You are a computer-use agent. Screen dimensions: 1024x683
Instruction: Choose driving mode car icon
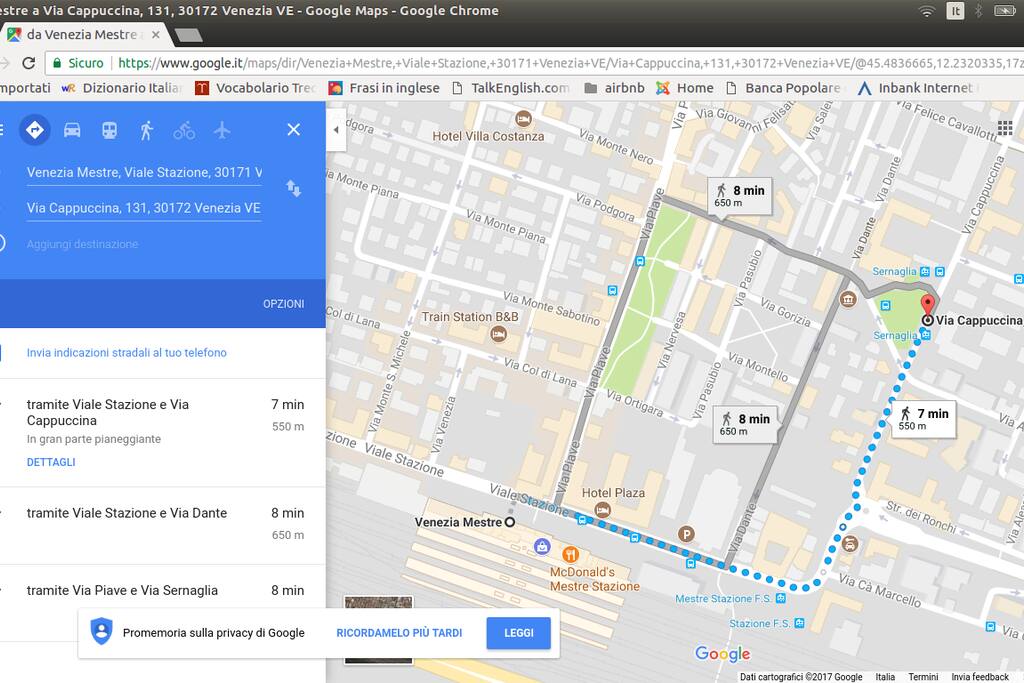click(x=72, y=130)
